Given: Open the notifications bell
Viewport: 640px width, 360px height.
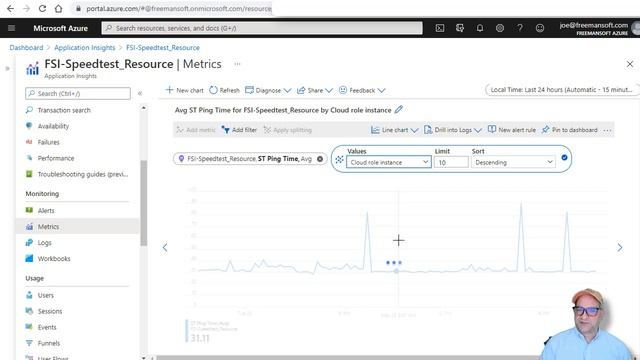Looking at the screenshot, I should click(x=480, y=28).
